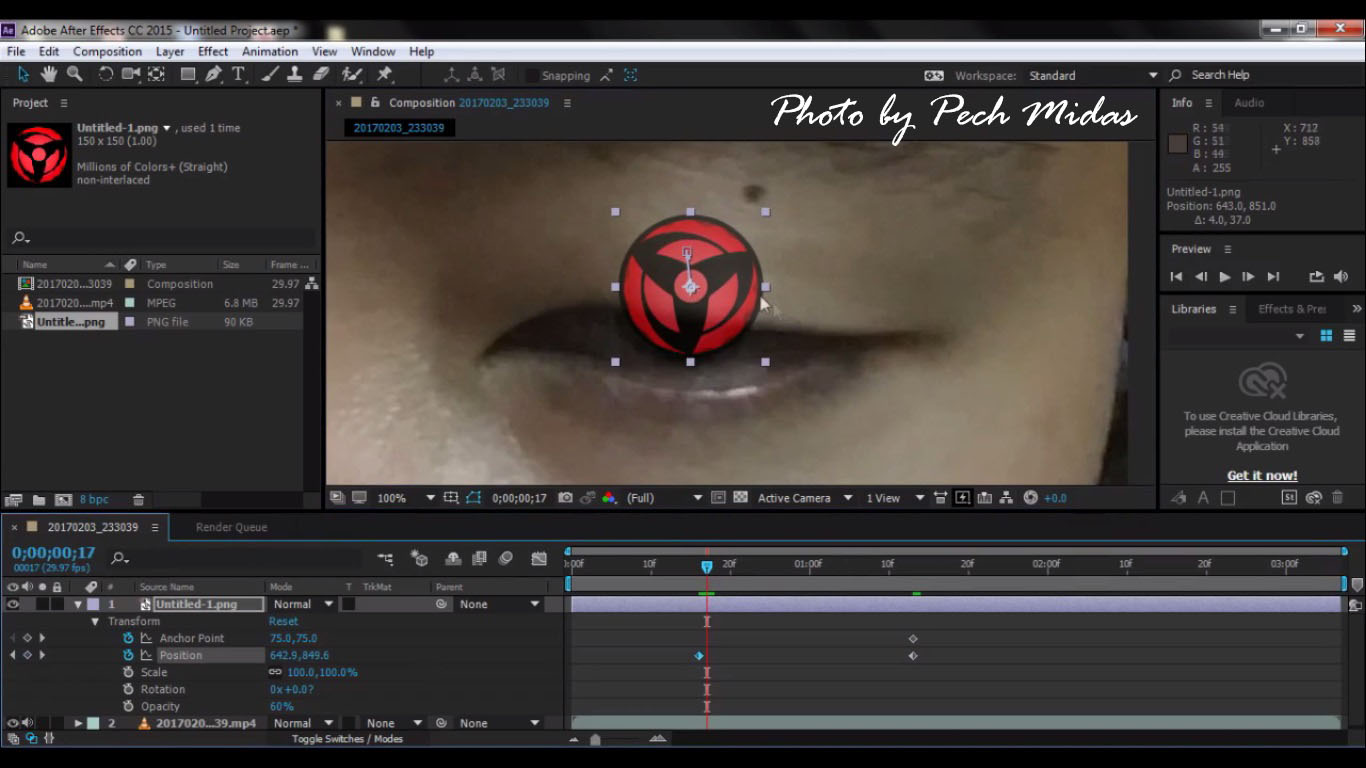Image resolution: width=1366 pixels, height=768 pixels.
Task: Open the Layer menu
Action: click(170, 51)
